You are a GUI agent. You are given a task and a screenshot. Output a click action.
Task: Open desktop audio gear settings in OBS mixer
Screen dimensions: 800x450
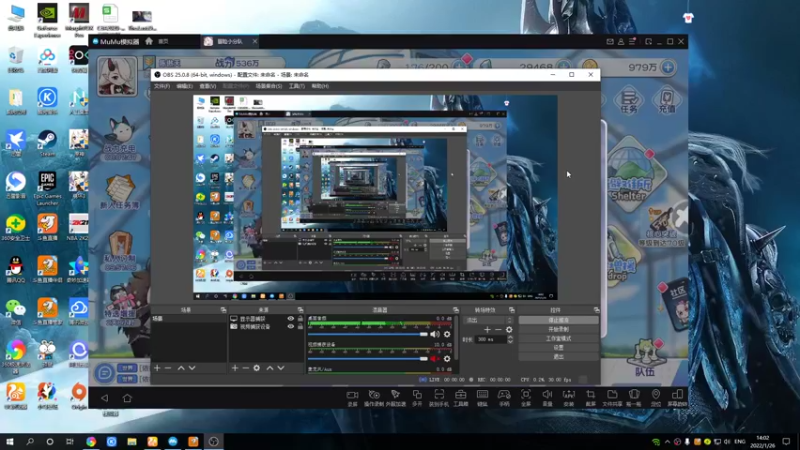(x=447, y=334)
